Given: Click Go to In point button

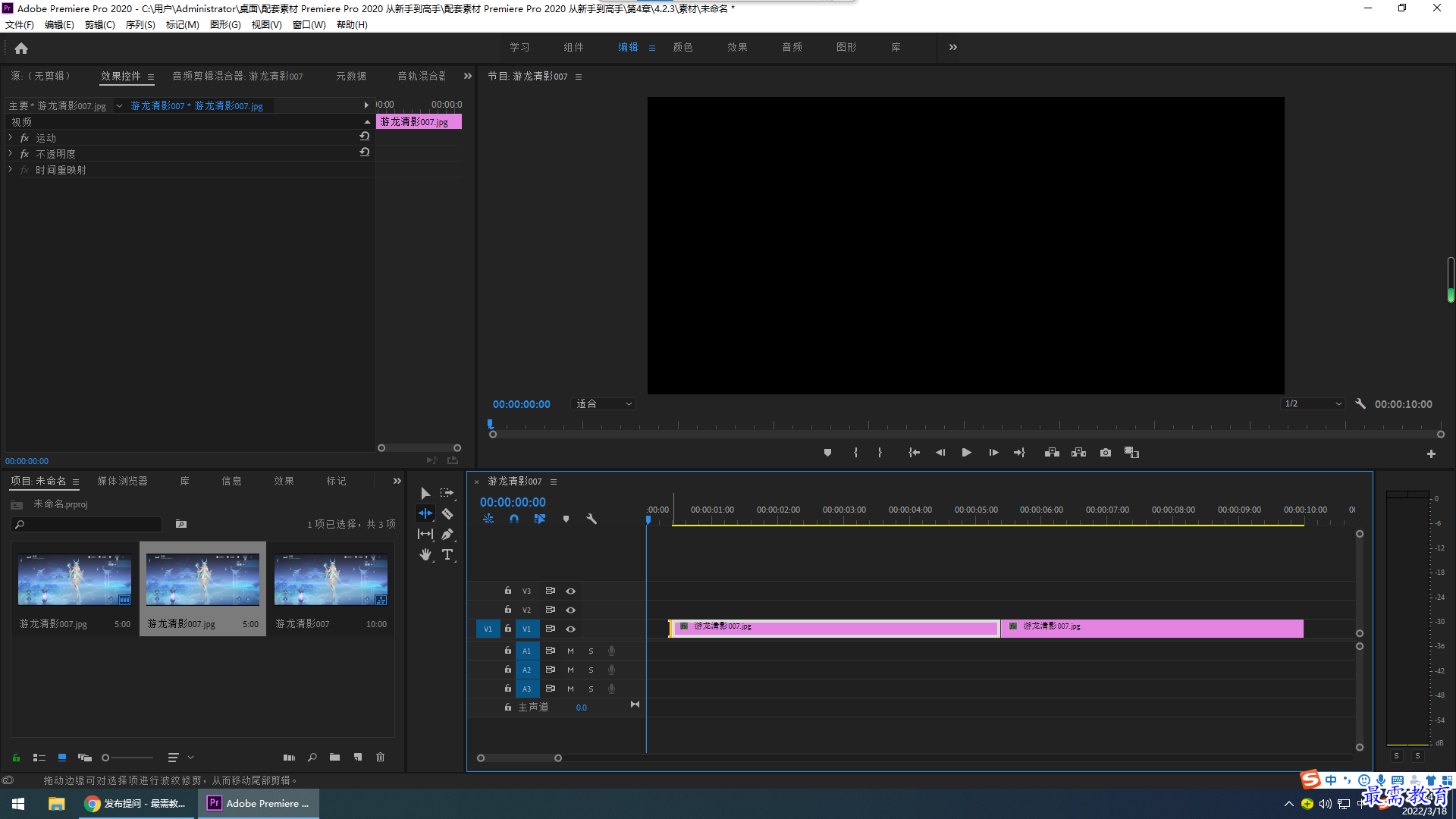Looking at the screenshot, I should [x=915, y=453].
